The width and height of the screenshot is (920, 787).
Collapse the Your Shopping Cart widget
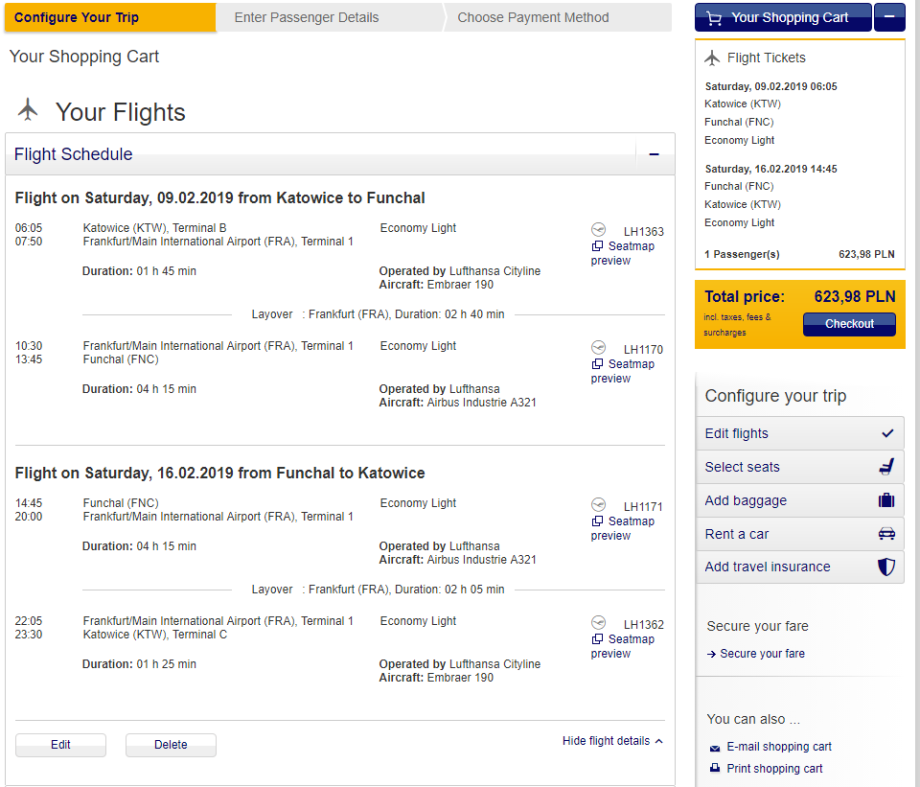pyautogui.click(x=889, y=18)
